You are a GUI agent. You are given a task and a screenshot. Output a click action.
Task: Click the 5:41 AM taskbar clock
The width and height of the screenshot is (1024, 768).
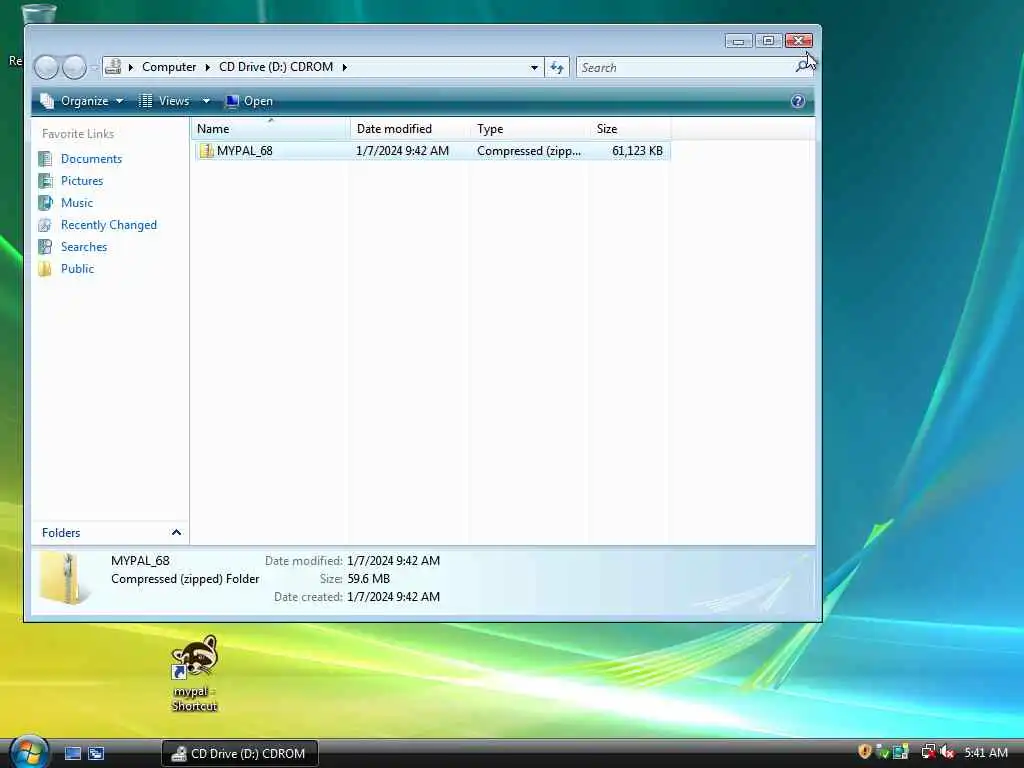coord(986,753)
